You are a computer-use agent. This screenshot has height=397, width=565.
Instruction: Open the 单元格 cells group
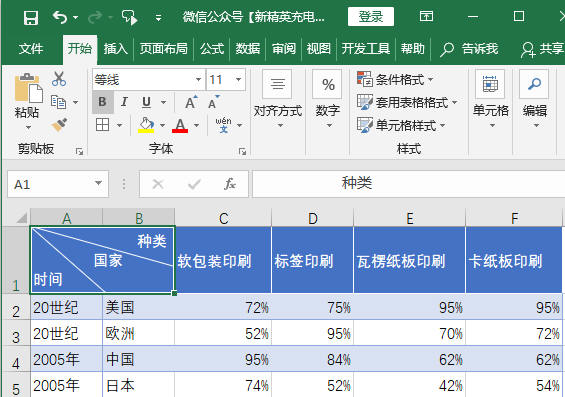[490, 99]
